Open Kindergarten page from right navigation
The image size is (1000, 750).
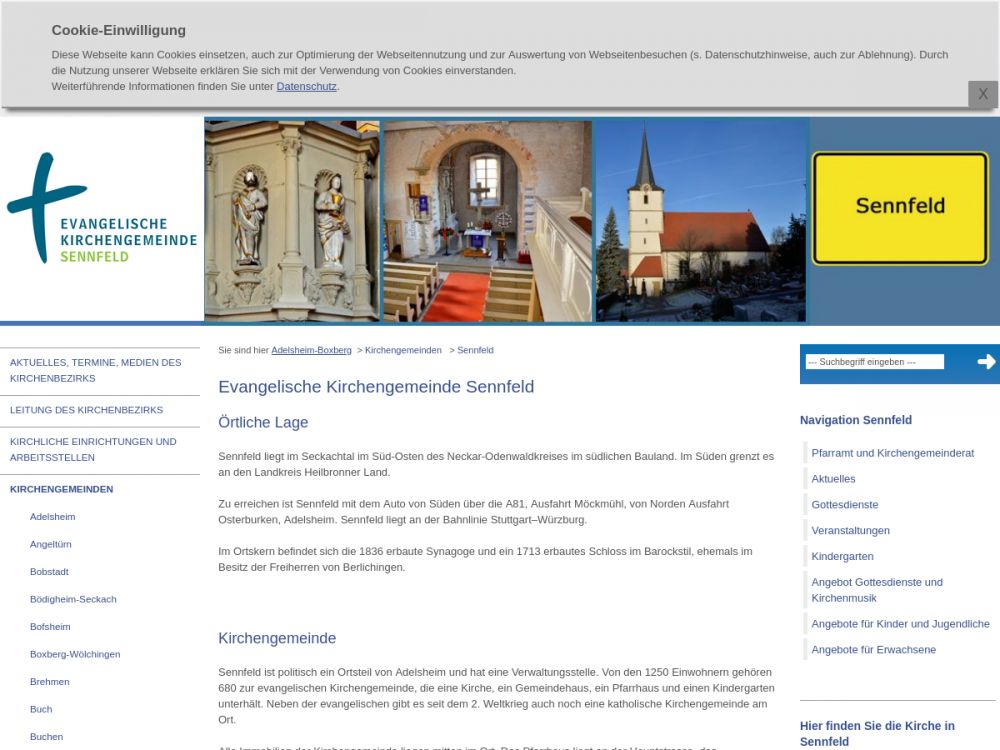pos(842,556)
